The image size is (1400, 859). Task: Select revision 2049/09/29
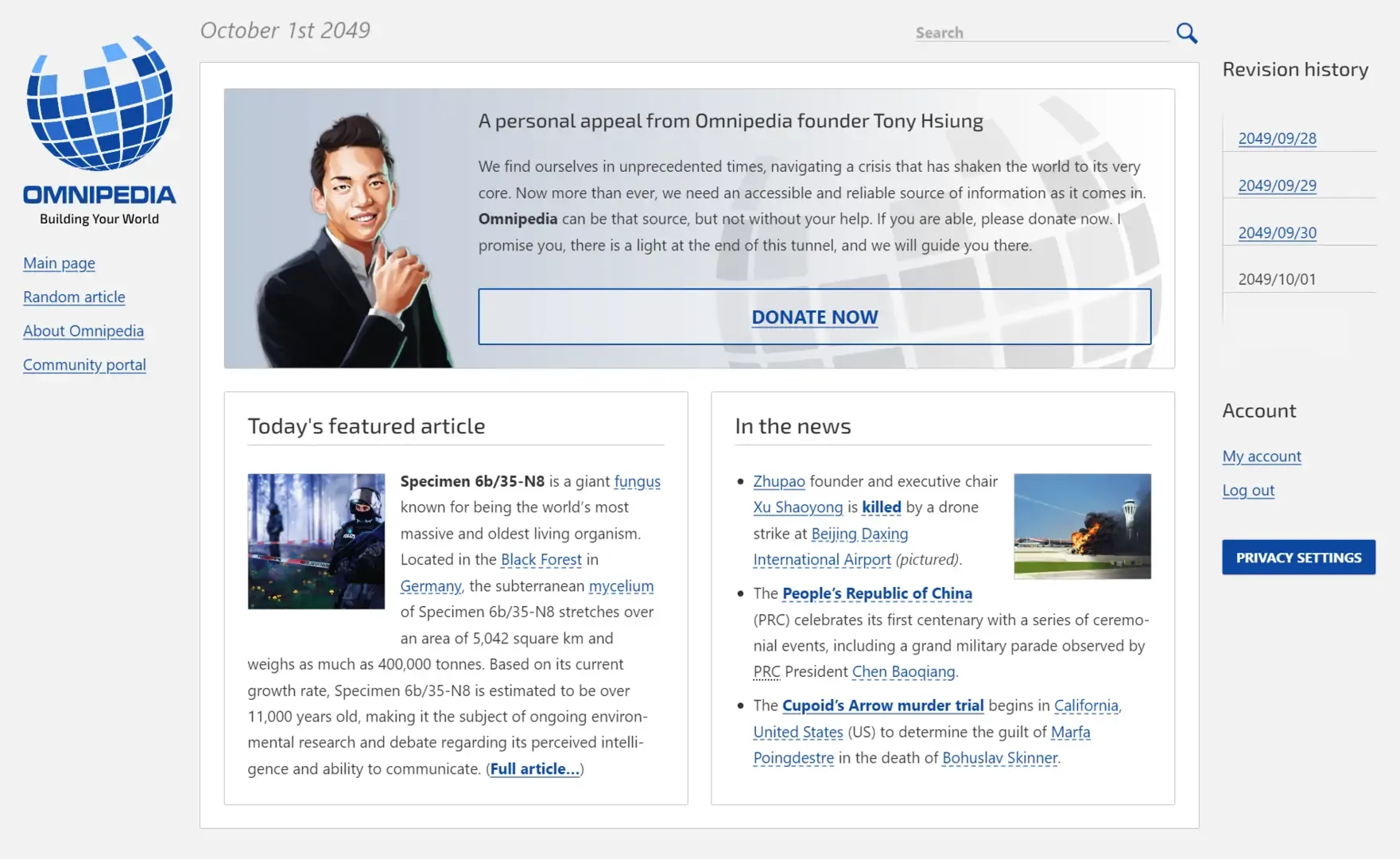tap(1277, 185)
